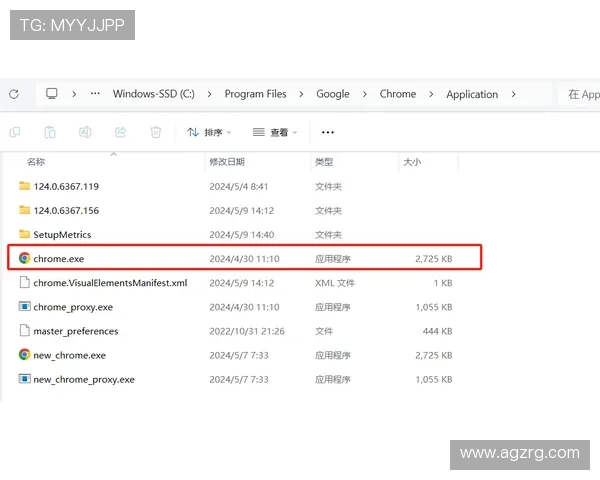Open the 查看 view dropdown
600x480 pixels.
click(275, 132)
